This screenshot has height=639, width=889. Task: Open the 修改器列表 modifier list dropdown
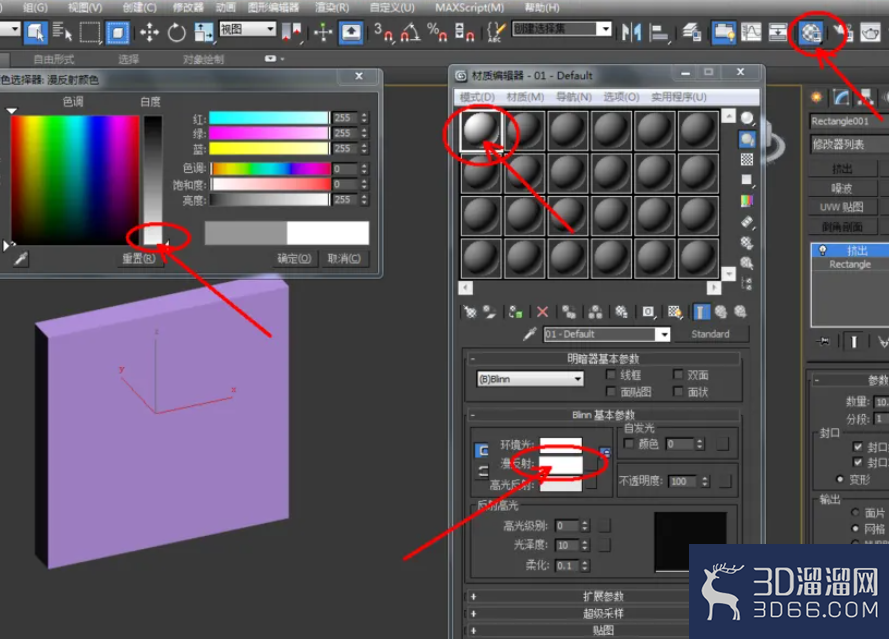tap(849, 145)
